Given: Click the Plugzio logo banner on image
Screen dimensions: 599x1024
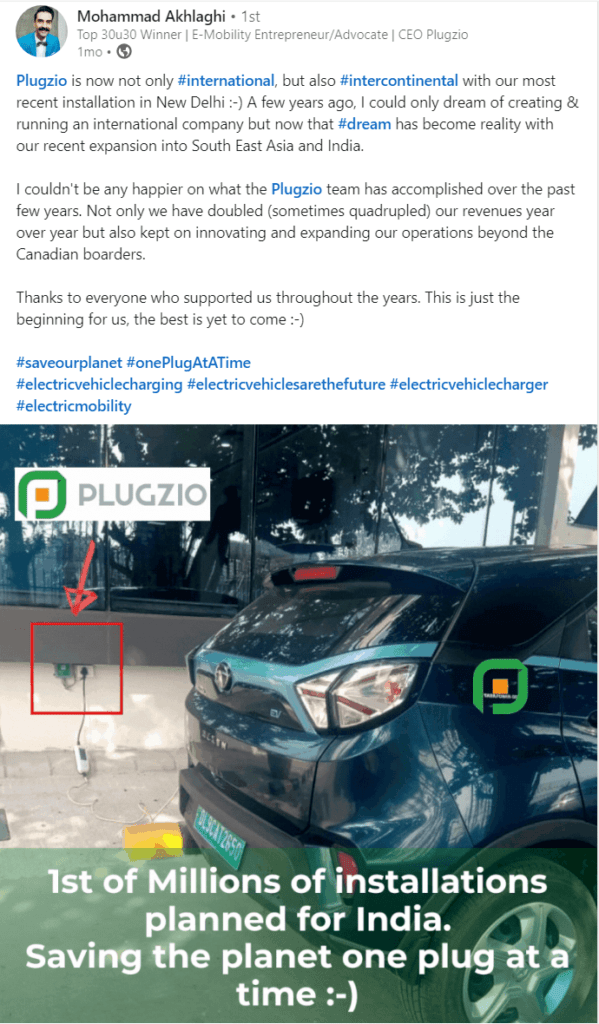Looking at the screenshot, I should click(112, 494).
